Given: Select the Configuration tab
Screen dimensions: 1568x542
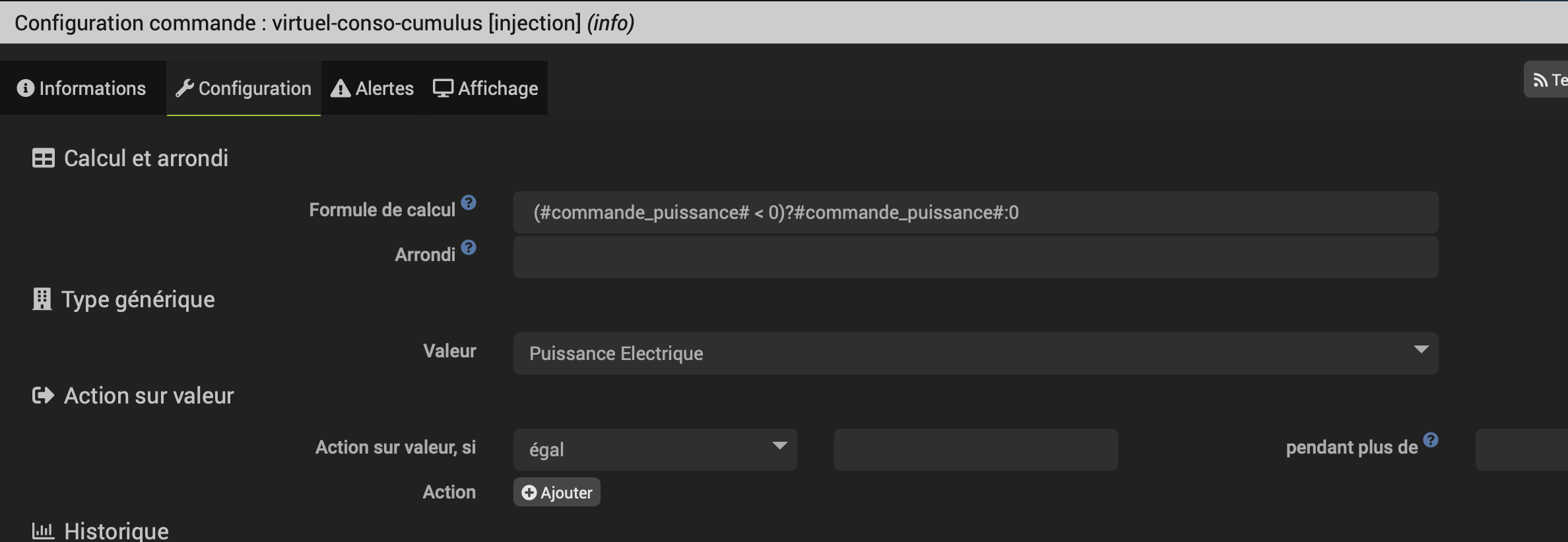Looking at the screenshot, I should [244, 88].
